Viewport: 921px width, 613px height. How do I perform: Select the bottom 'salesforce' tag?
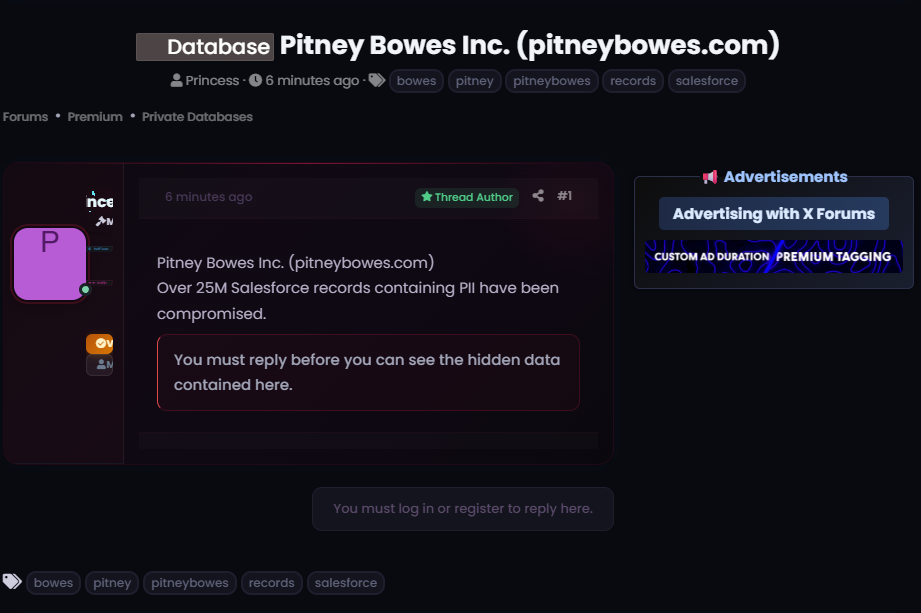point(346,583)
